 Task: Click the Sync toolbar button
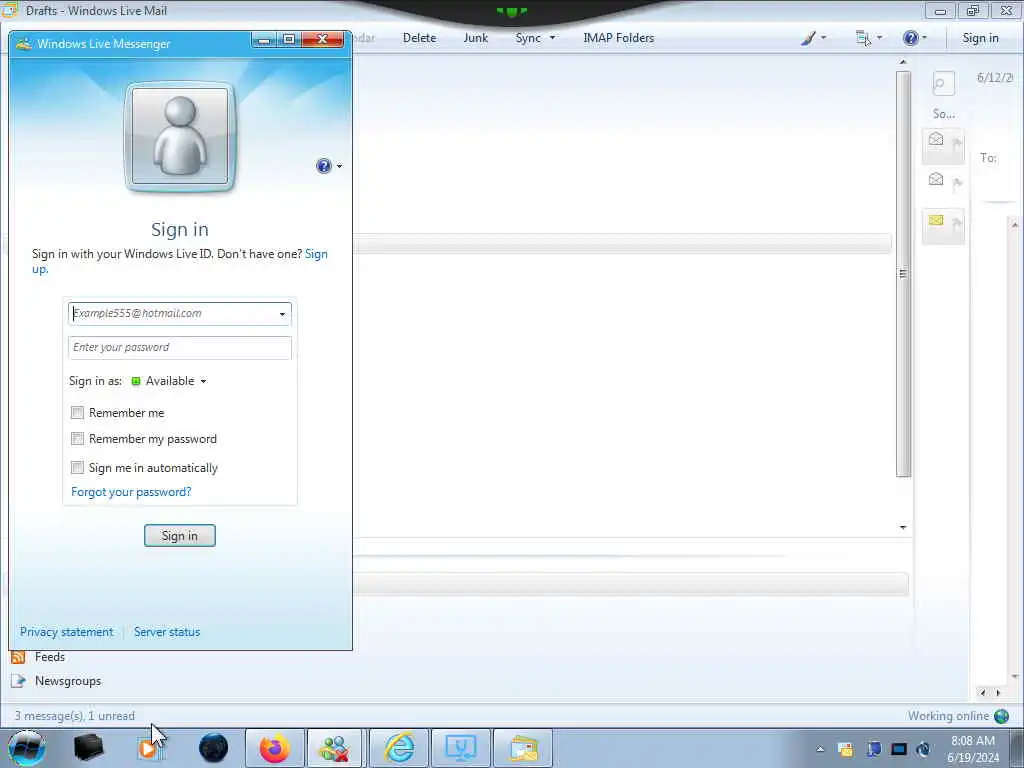(x=528, y=38)
